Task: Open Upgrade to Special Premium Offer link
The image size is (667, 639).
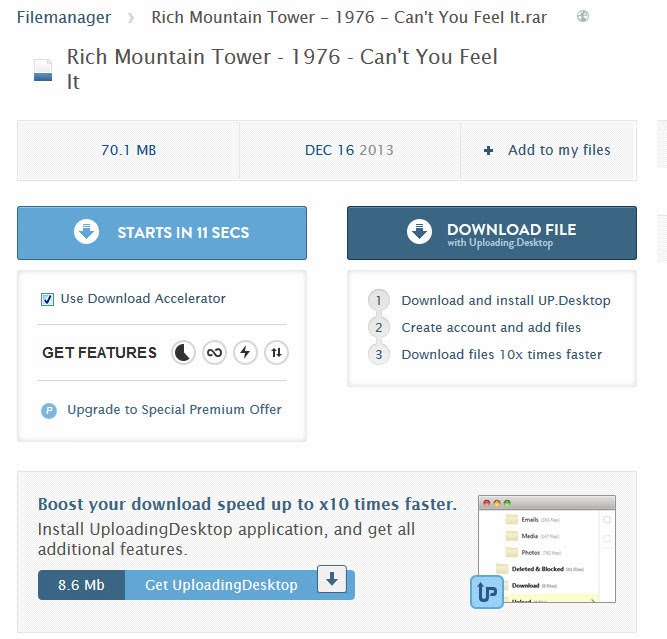Action: click(x=174, y=410)
